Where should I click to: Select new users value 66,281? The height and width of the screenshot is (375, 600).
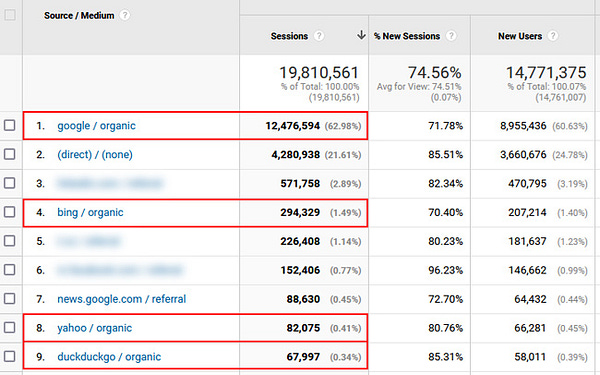pyautogui.click(x=530, y=328)
